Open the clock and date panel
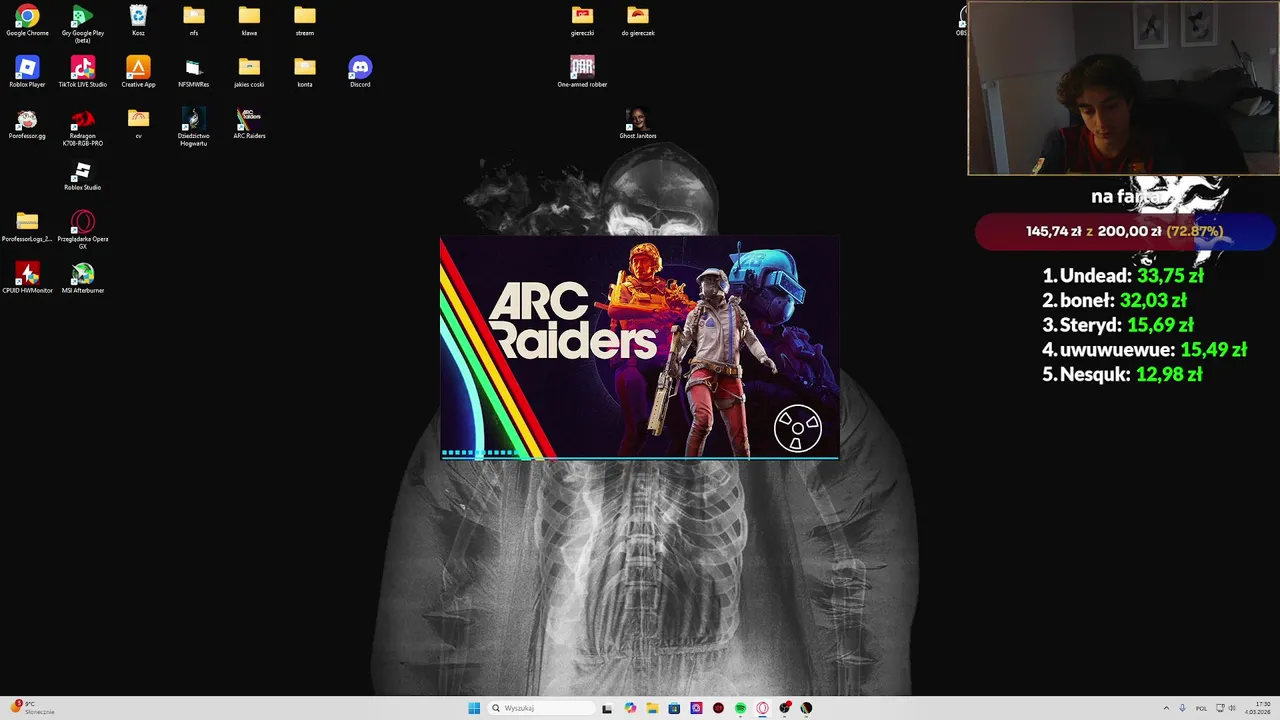The height and width of the screenshot is (720, 1280). click(1257, 708)
